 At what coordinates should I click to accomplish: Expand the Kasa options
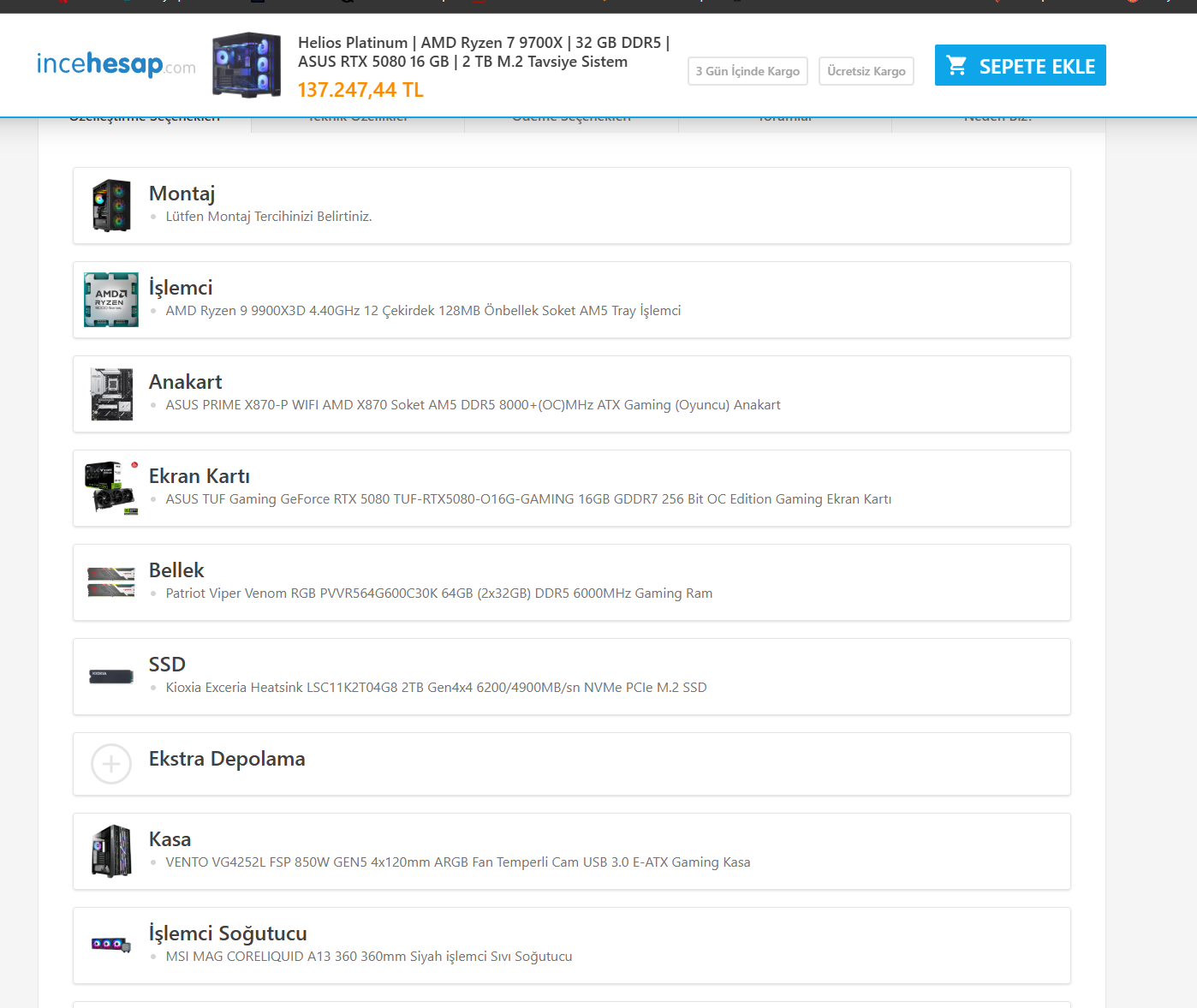[x=572, y=851]
